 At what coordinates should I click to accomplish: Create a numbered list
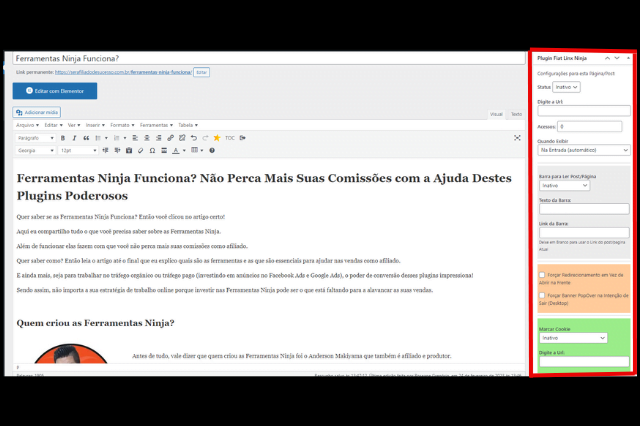(117, 138)
